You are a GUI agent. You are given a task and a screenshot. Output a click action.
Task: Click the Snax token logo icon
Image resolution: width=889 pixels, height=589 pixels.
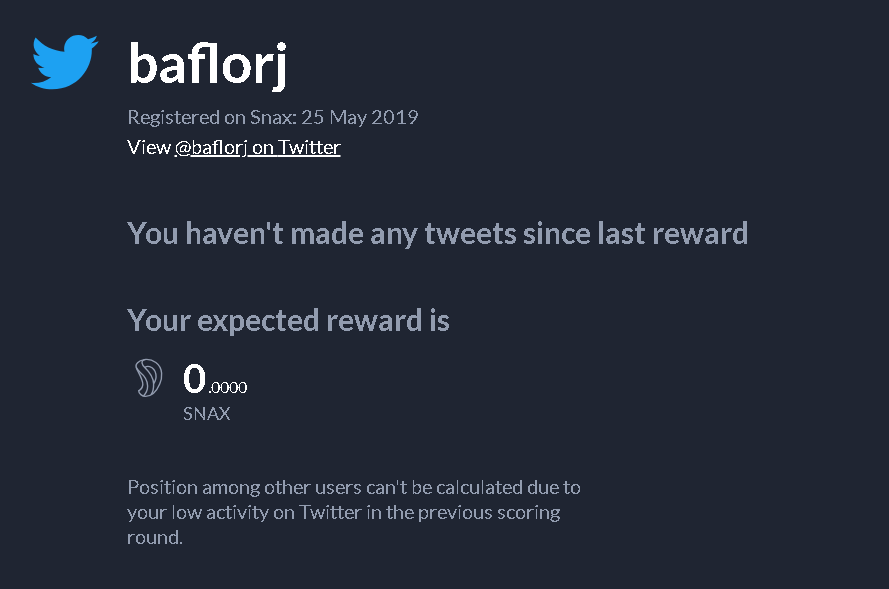149,378
